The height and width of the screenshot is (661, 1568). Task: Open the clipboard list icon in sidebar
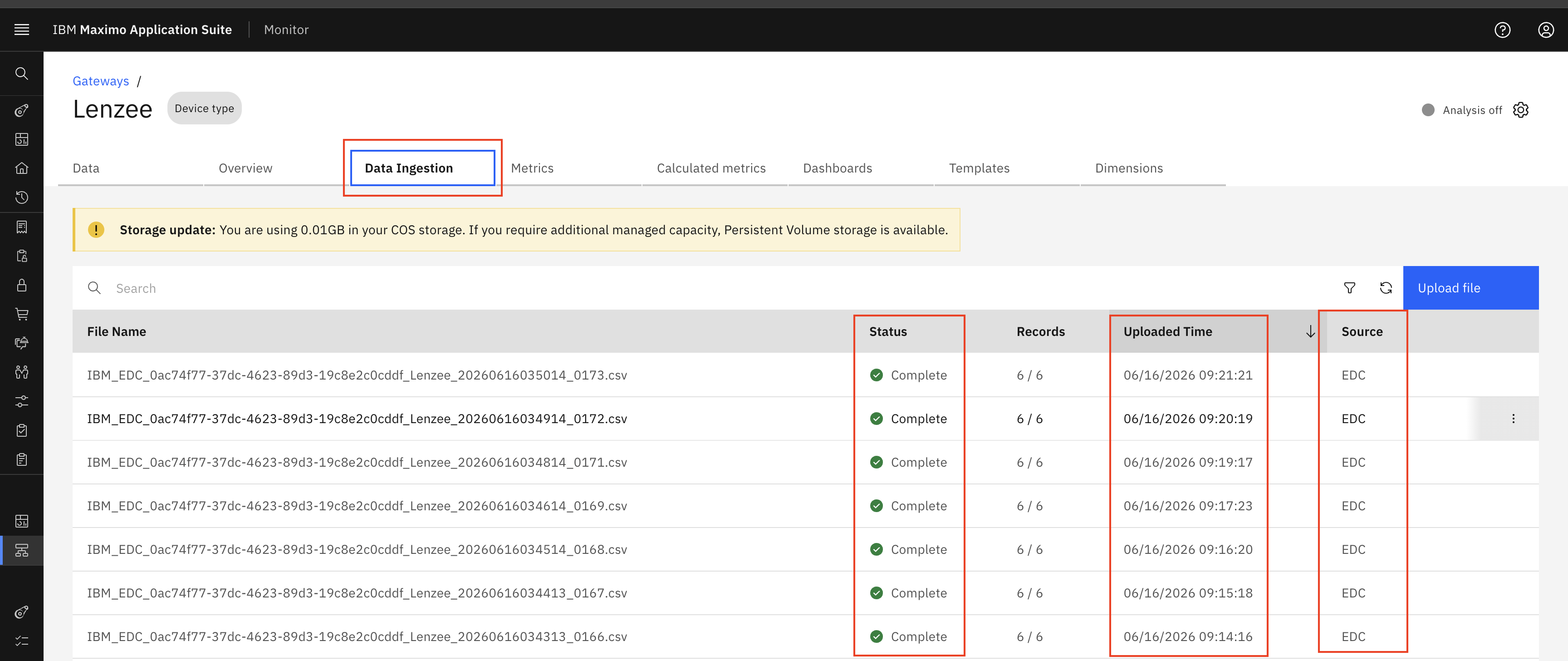coord(22,459)
